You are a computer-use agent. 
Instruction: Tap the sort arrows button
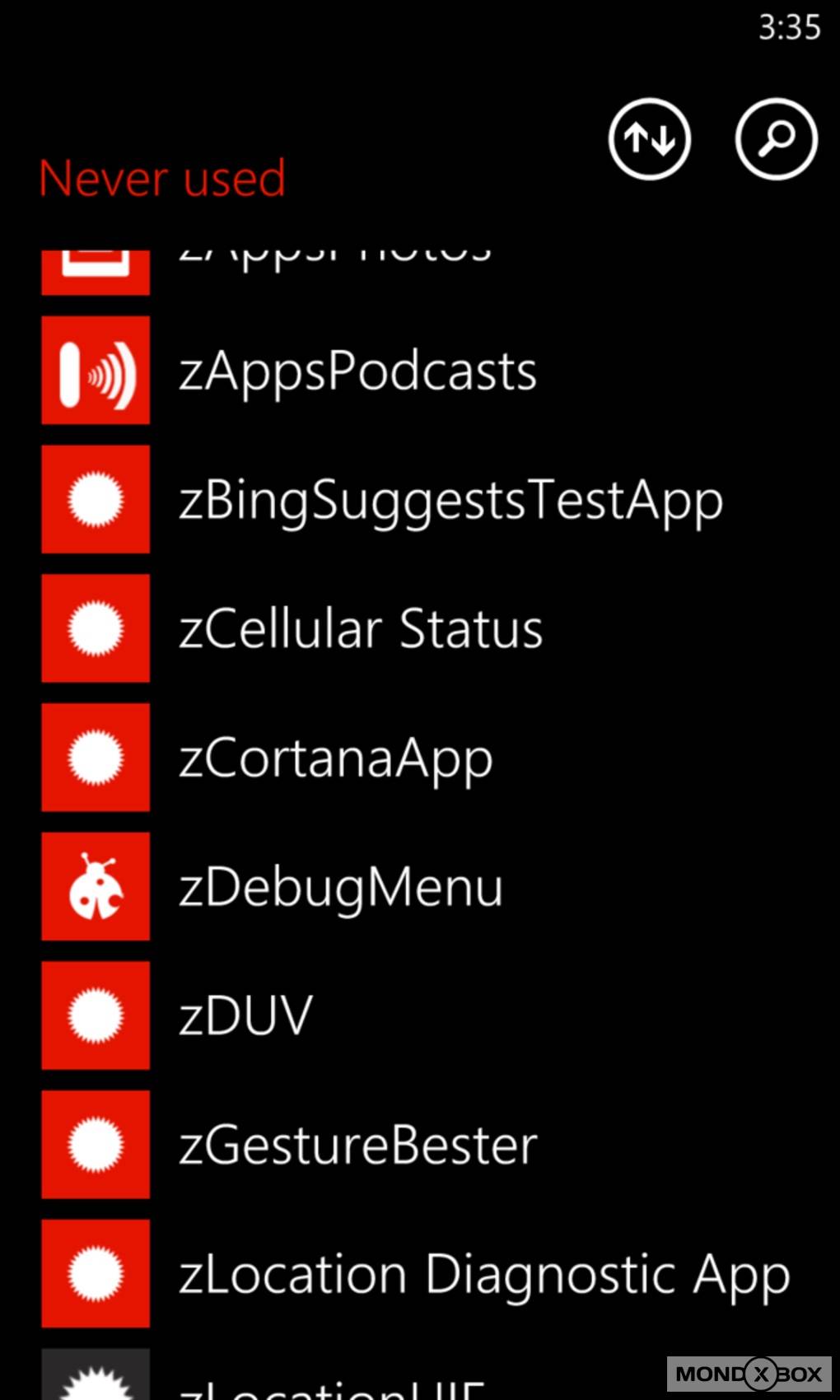649,138
